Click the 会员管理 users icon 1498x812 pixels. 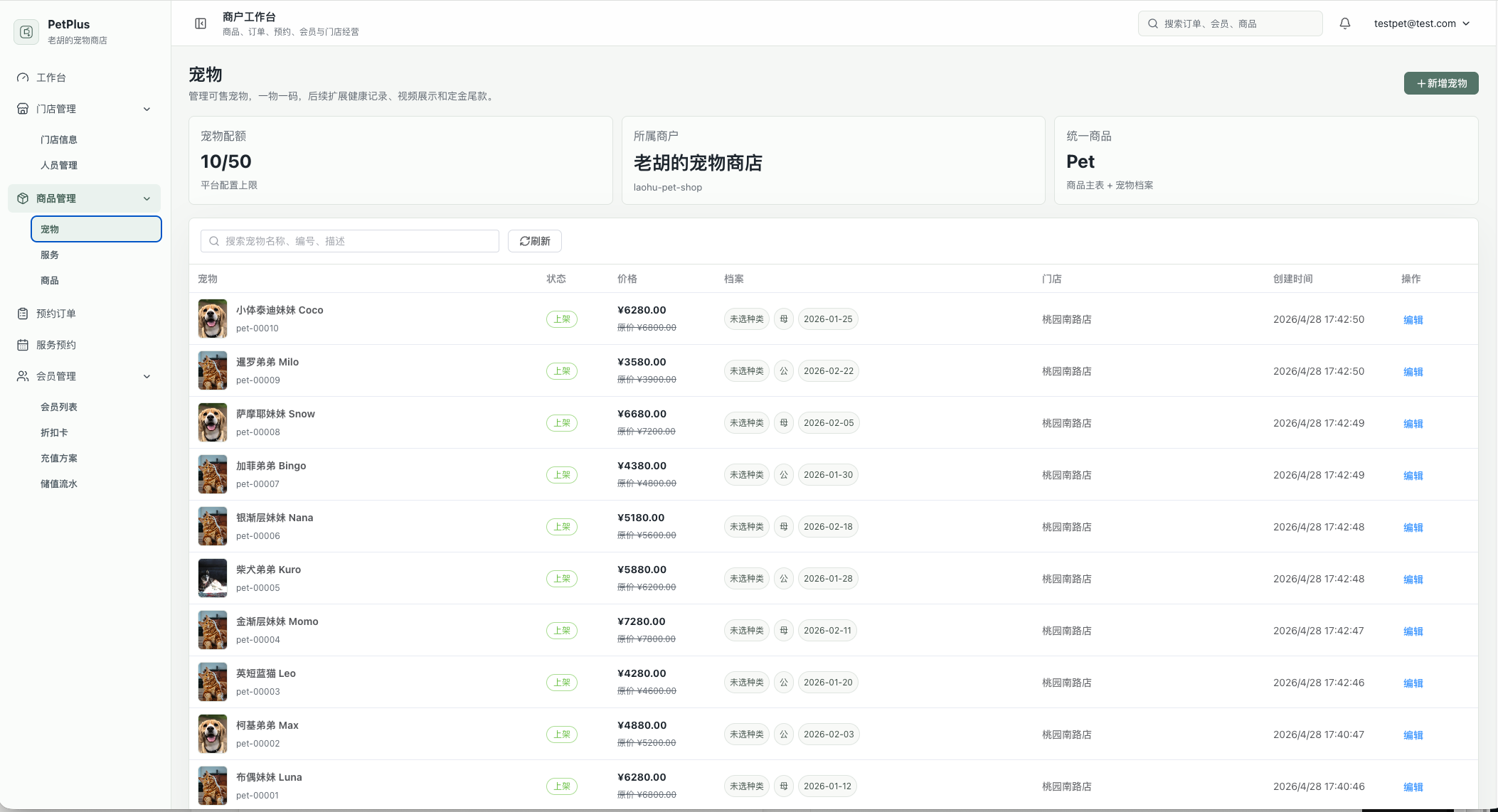[23, 376]
